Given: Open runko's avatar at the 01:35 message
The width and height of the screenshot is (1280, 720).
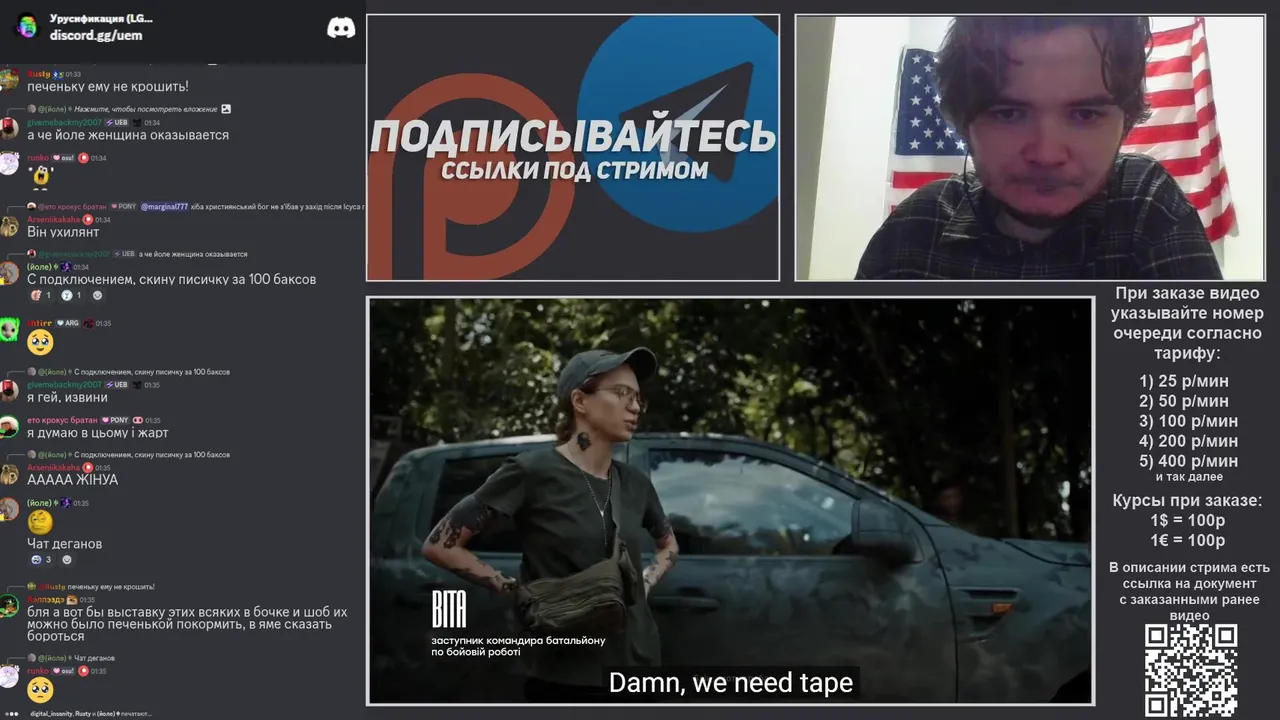Looking at the screenshot, I should click(x=10, y=676).
